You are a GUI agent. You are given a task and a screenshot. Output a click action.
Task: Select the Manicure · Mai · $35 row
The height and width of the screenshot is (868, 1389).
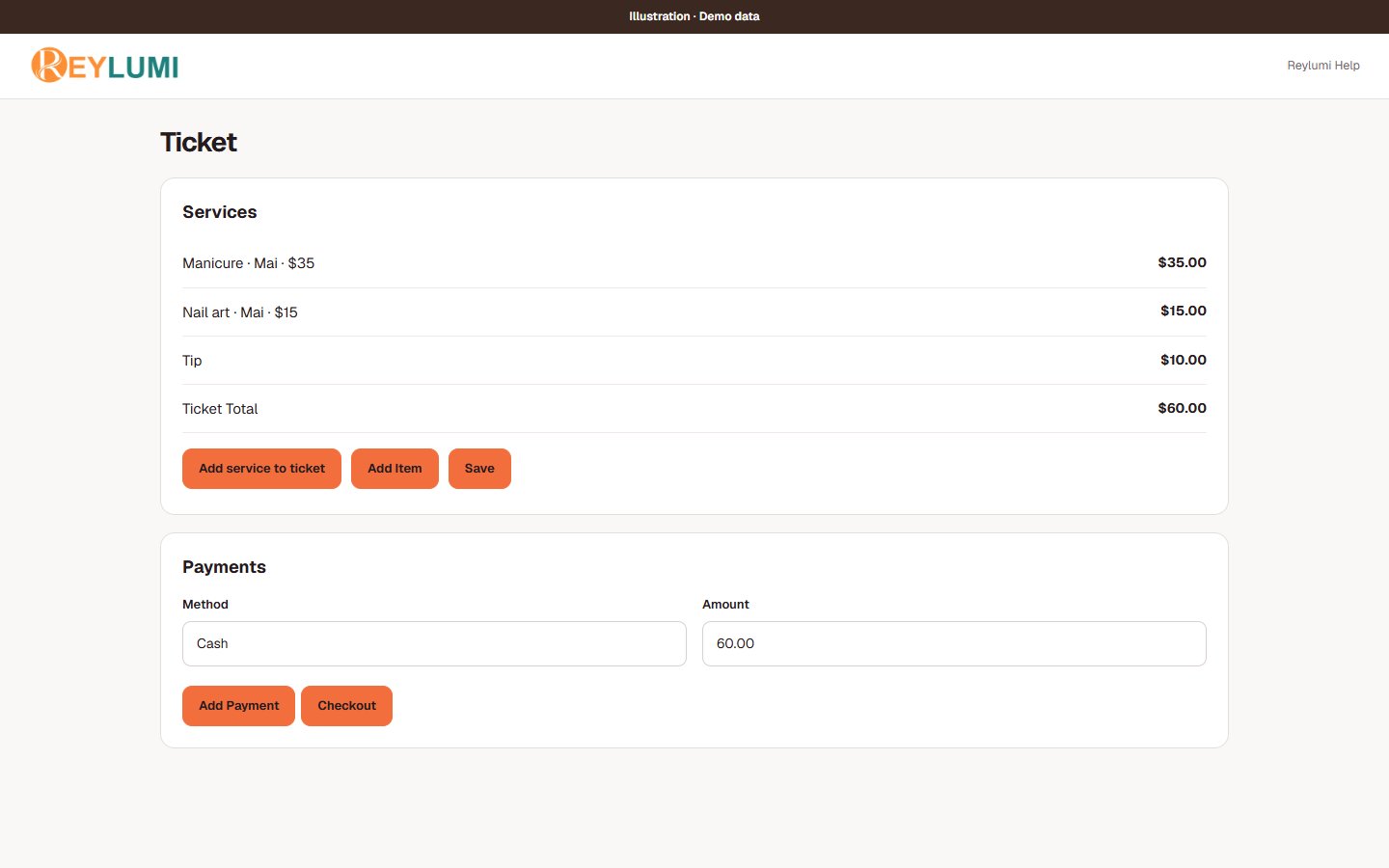click(694, 263)
